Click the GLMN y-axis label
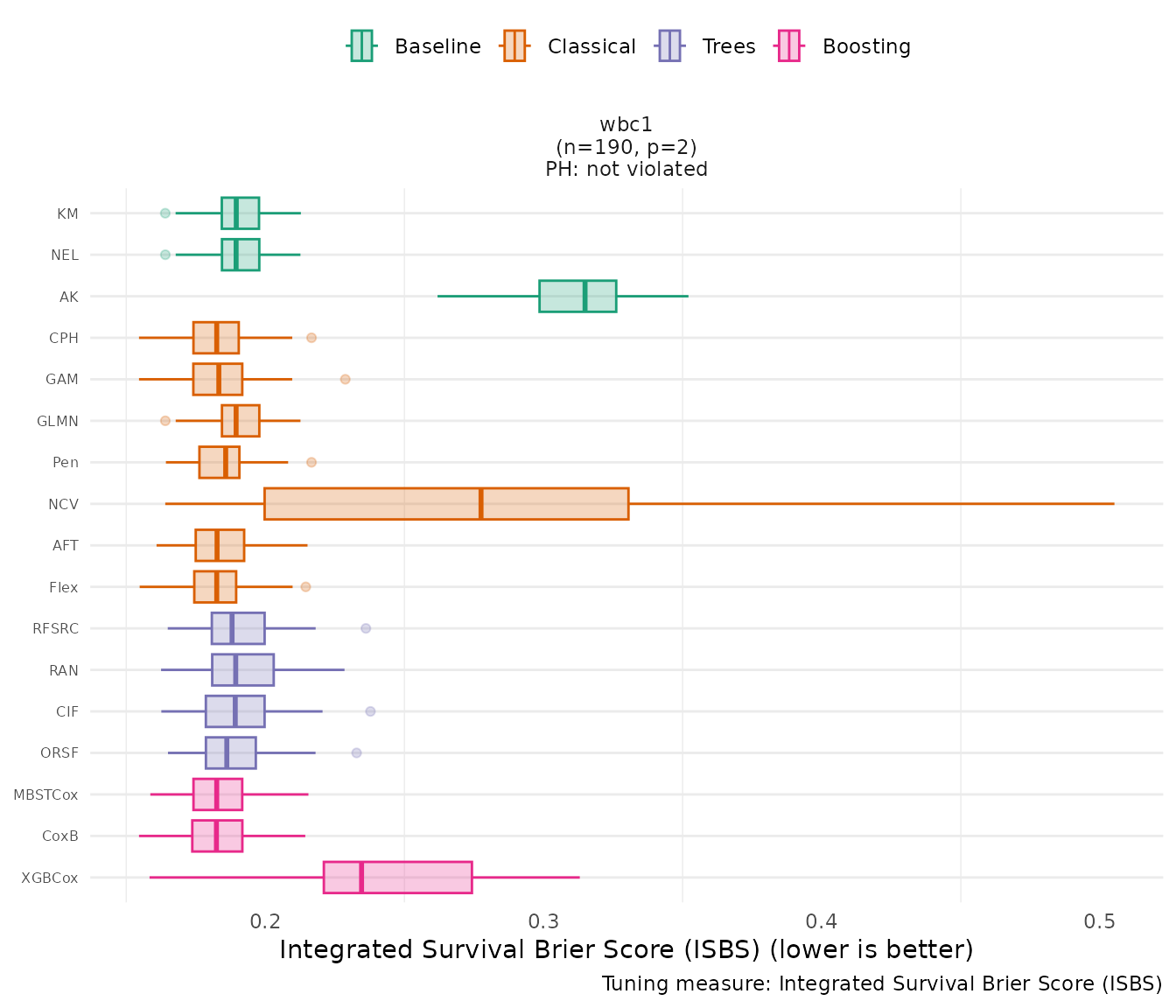1176x1008 pixels. tap(58, 422)
